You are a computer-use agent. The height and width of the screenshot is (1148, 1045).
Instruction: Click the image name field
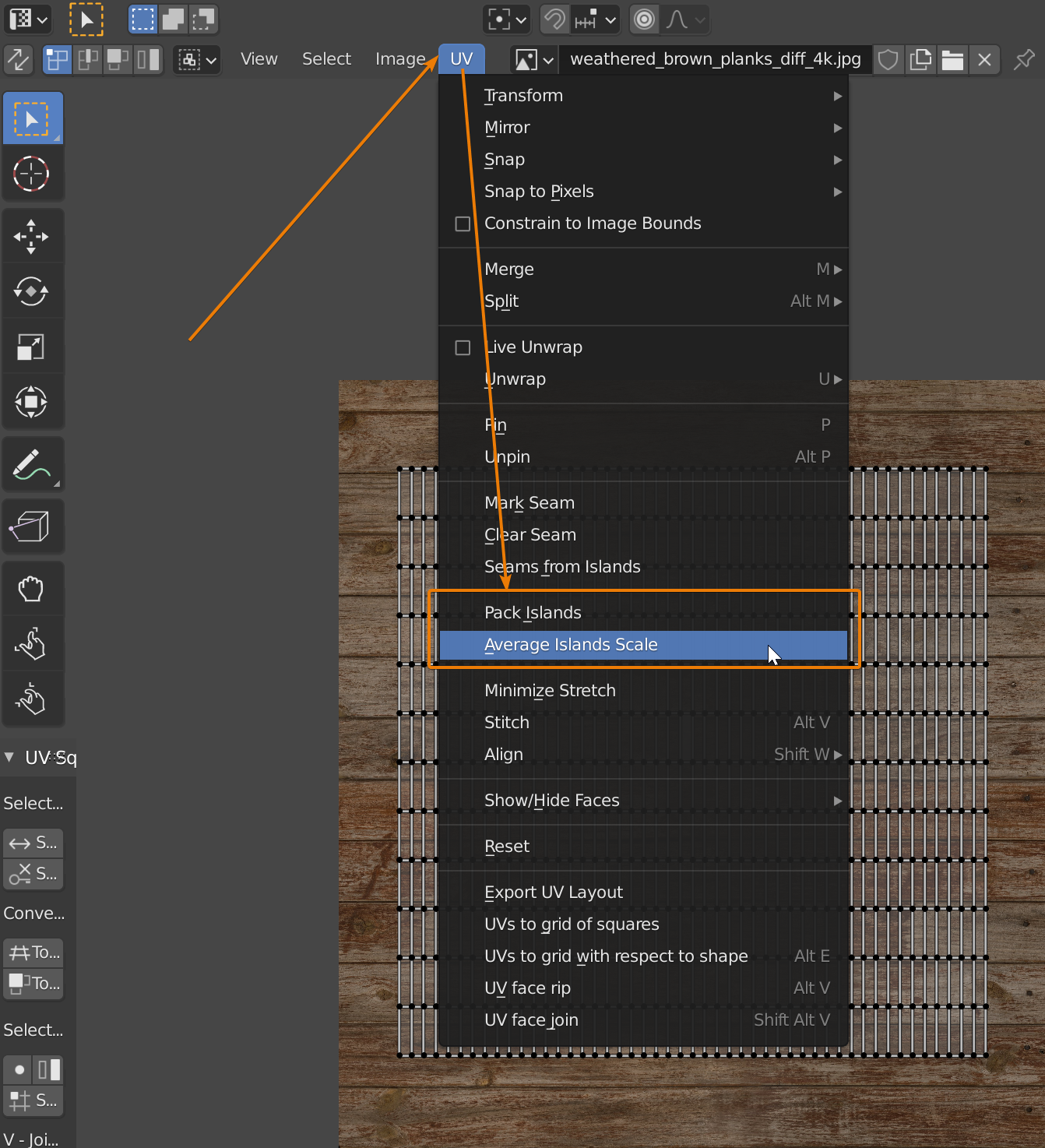pyautogui.click(x=715, y=59)
